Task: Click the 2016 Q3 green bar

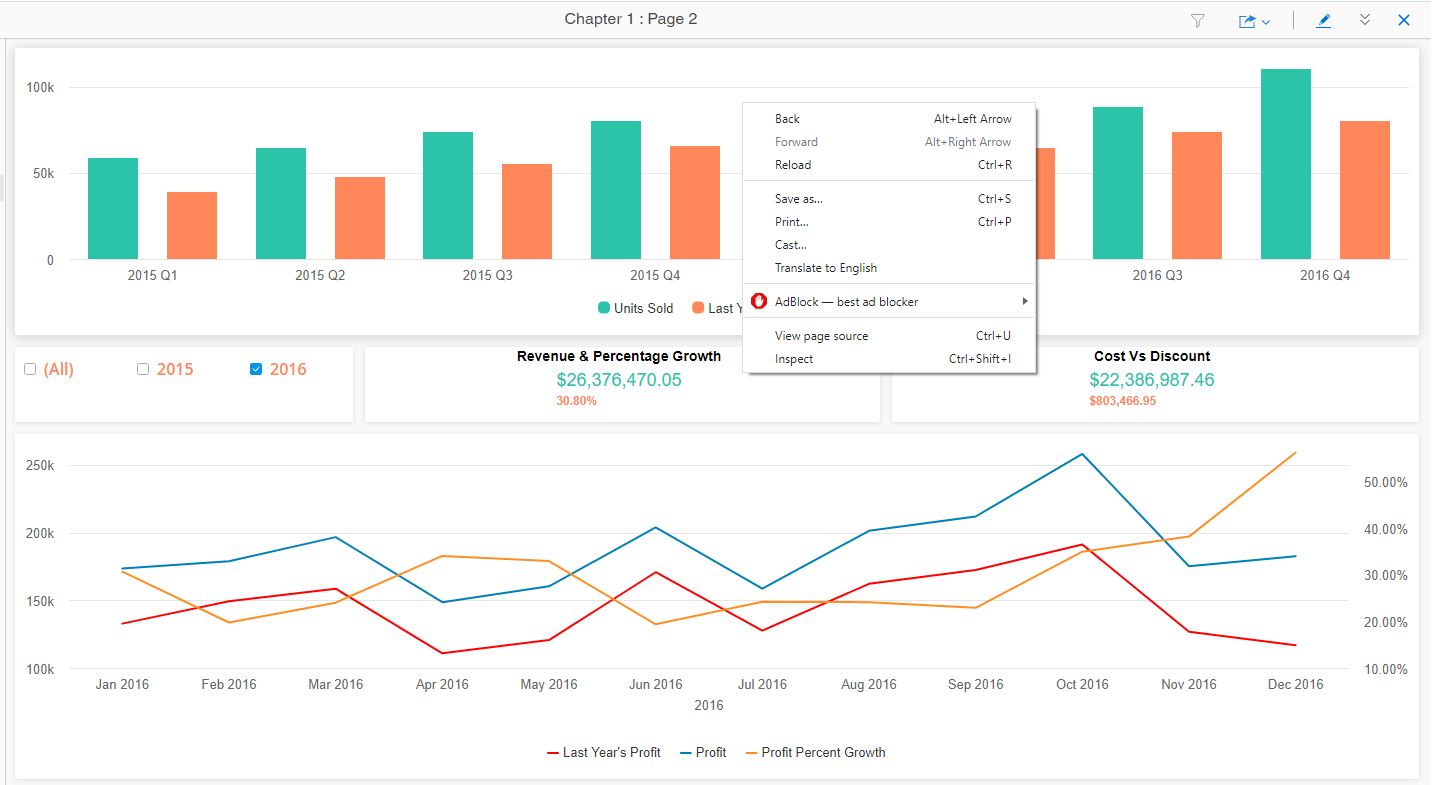Action: coord(1118,183)
